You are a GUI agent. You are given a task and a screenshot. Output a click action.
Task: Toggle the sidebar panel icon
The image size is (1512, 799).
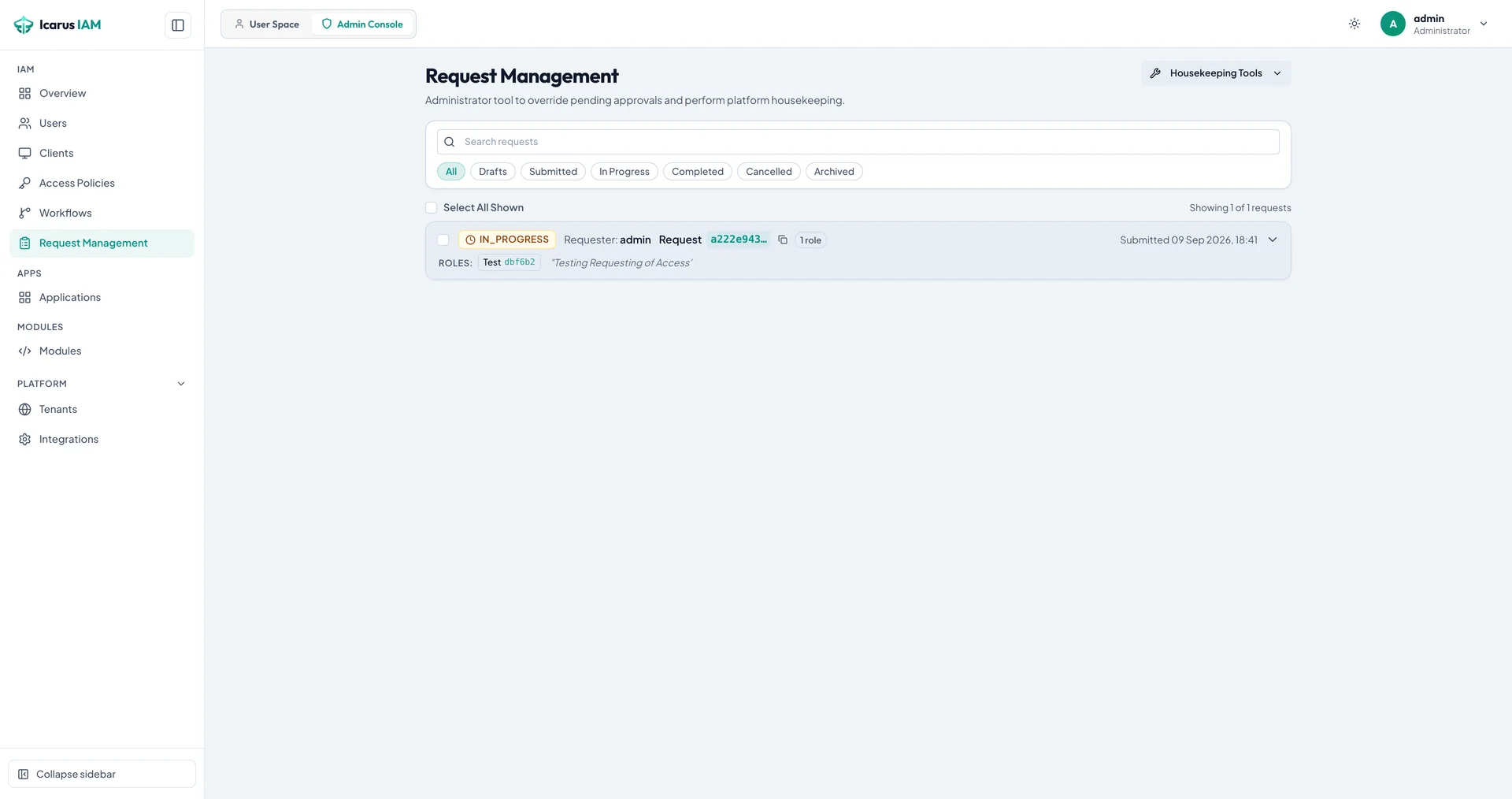[178, 25]
